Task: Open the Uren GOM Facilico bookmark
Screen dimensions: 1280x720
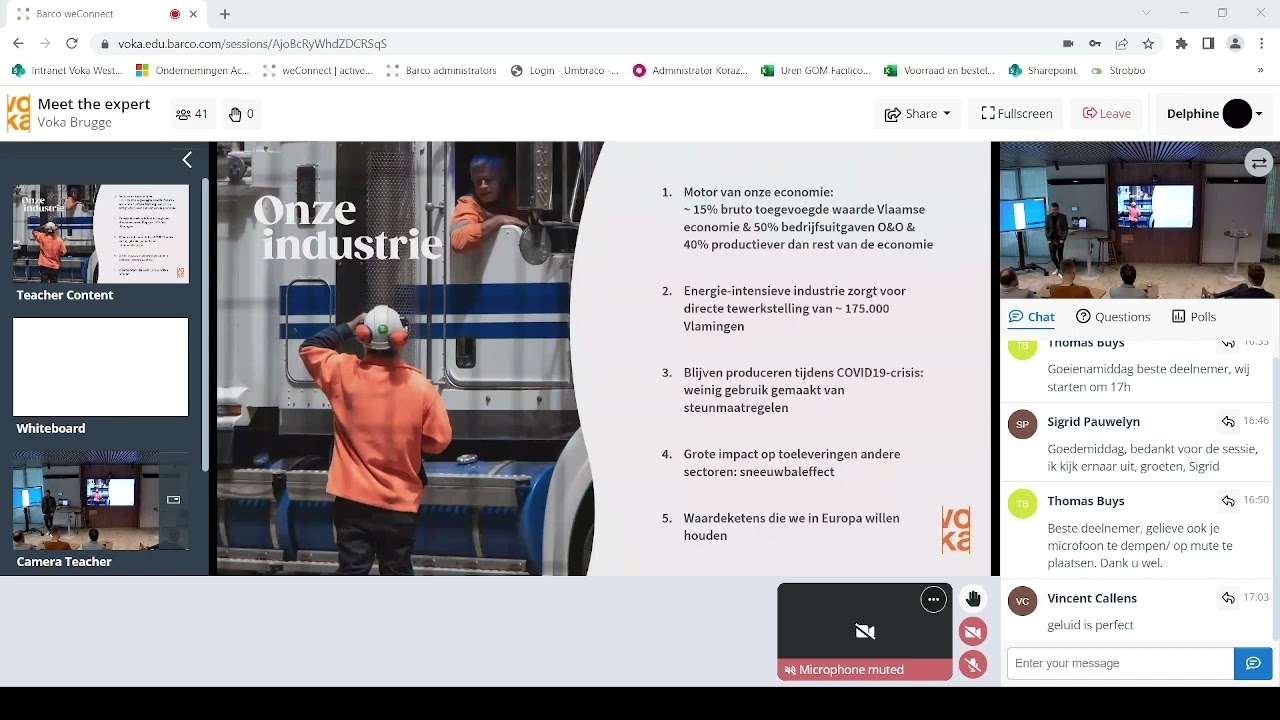Action: coord(817,71)
